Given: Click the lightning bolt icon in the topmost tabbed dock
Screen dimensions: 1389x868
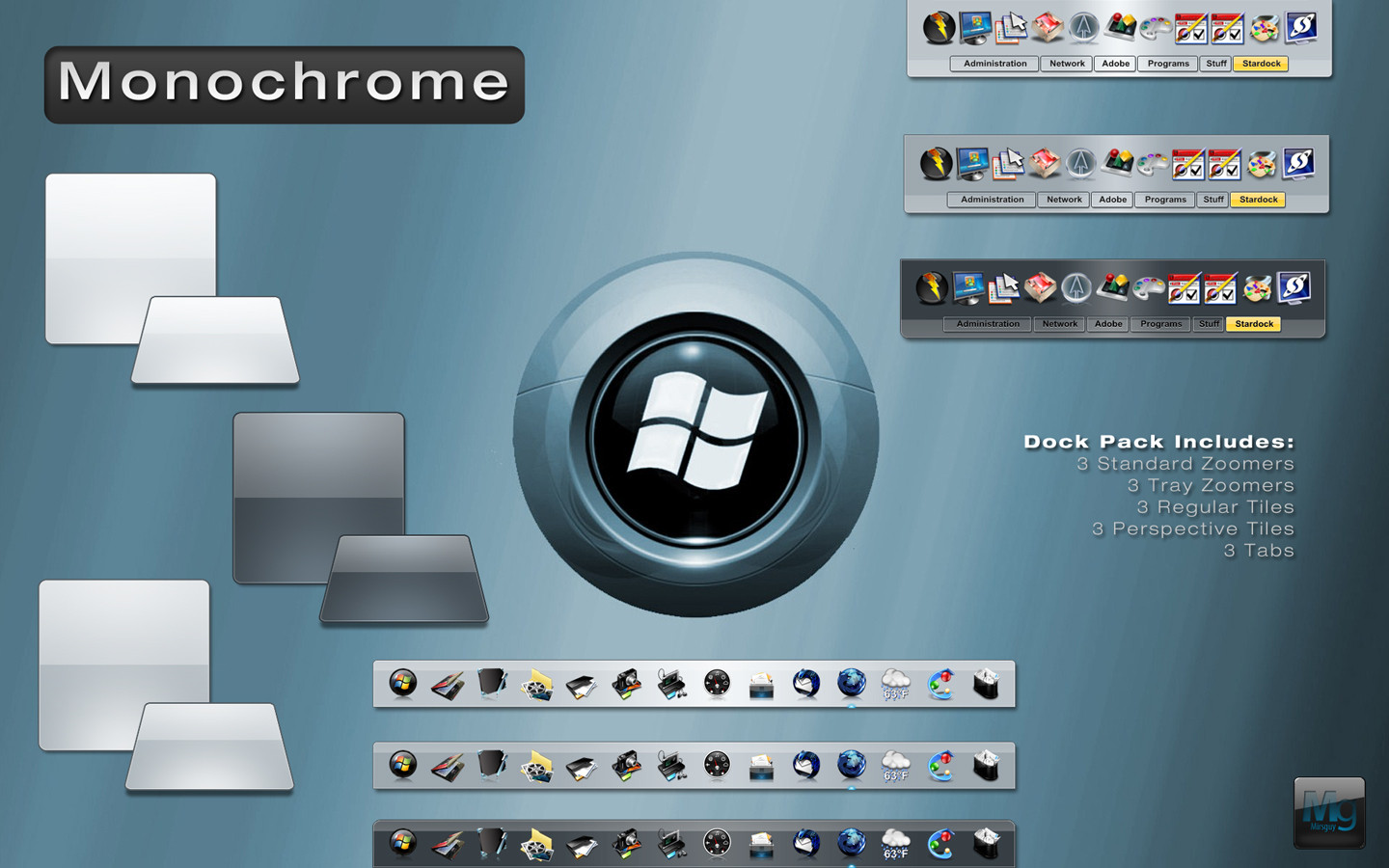Looking at the screenshot, I should click(x=938, y=28).
